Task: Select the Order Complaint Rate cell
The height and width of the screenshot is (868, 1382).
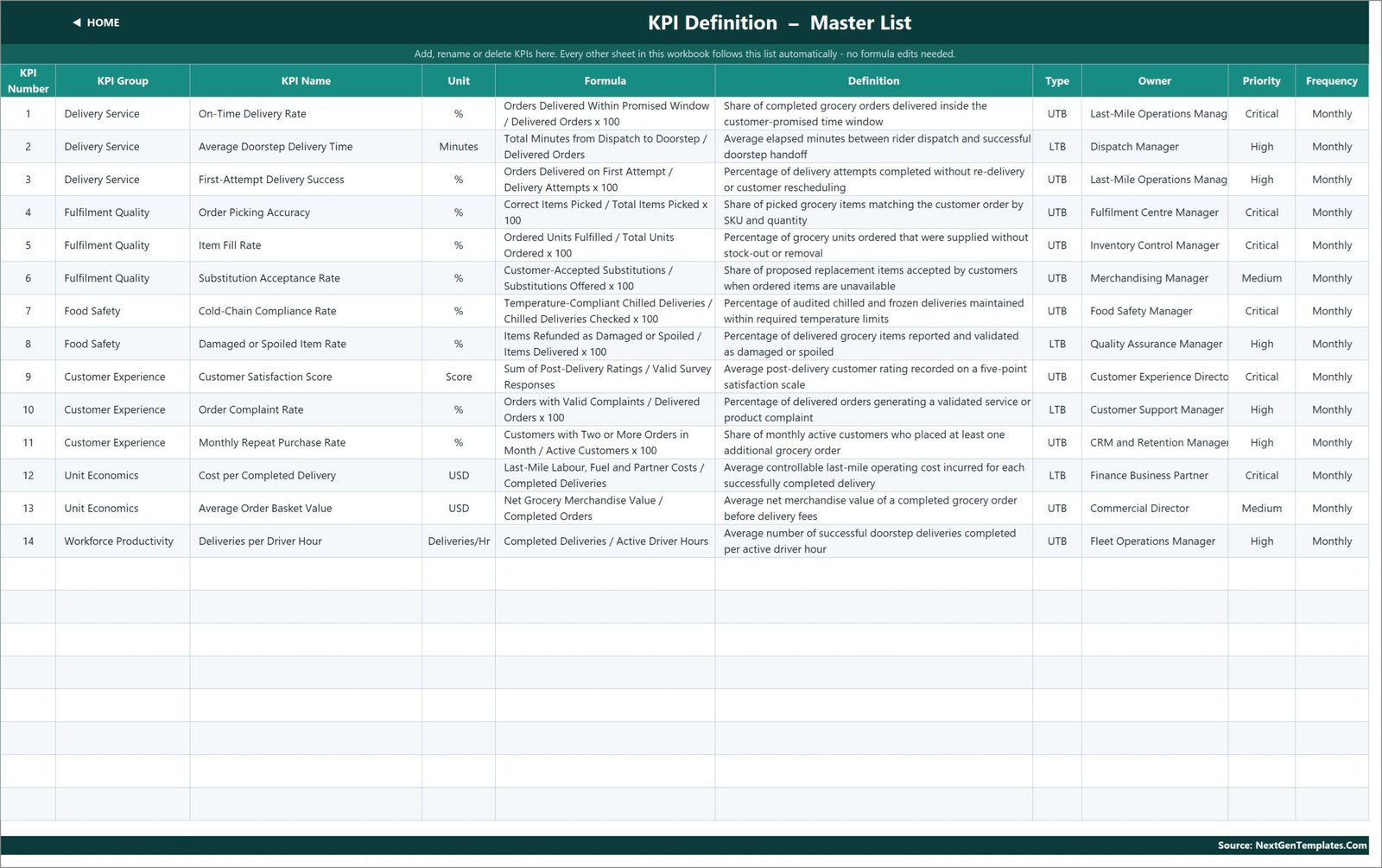Action: coord(306,409)
